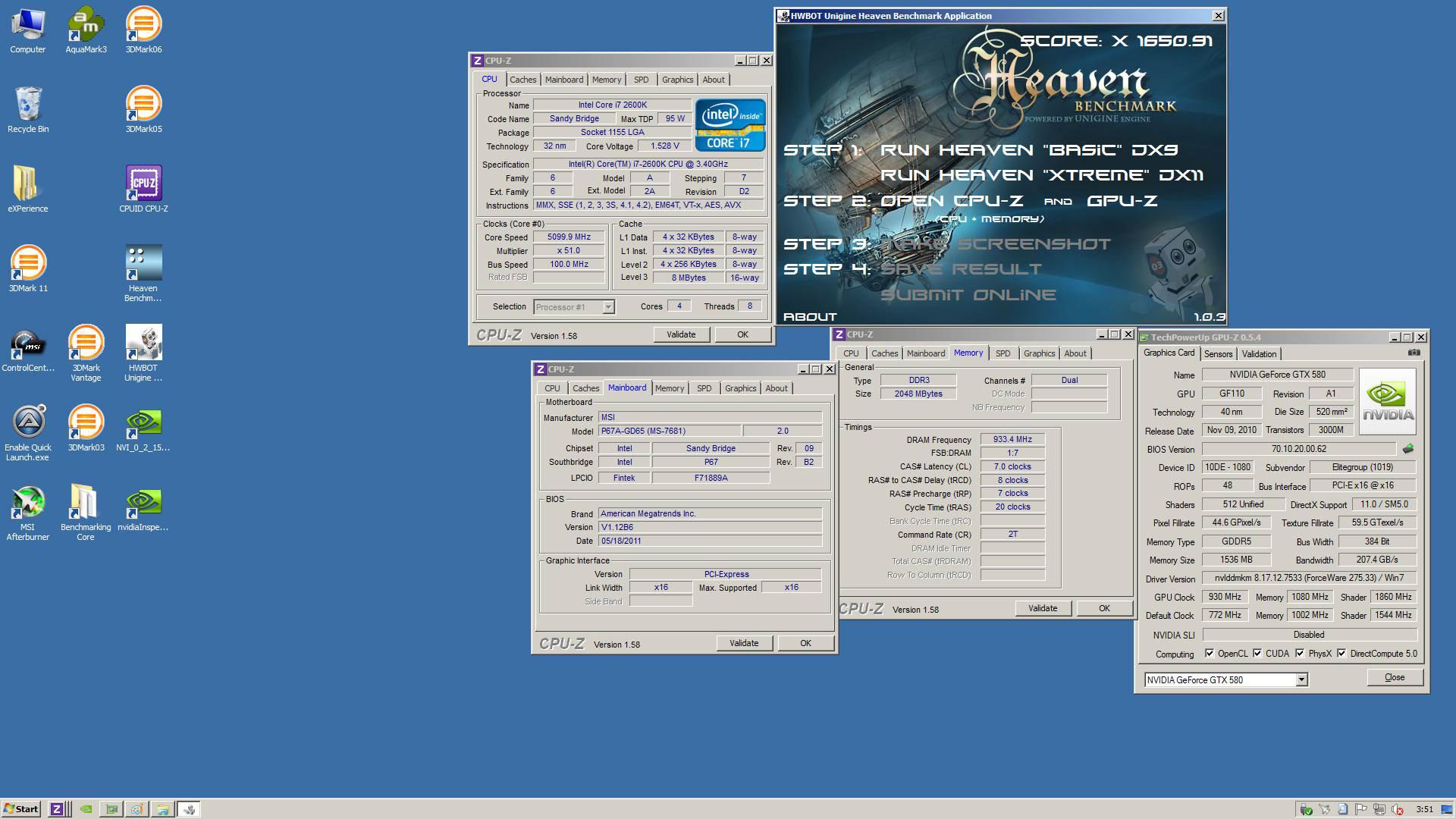Viewport: 1456px width, 819px height.
Task: Launch the nvidiaInspector desktop shortcut
Action: point(143,508)
